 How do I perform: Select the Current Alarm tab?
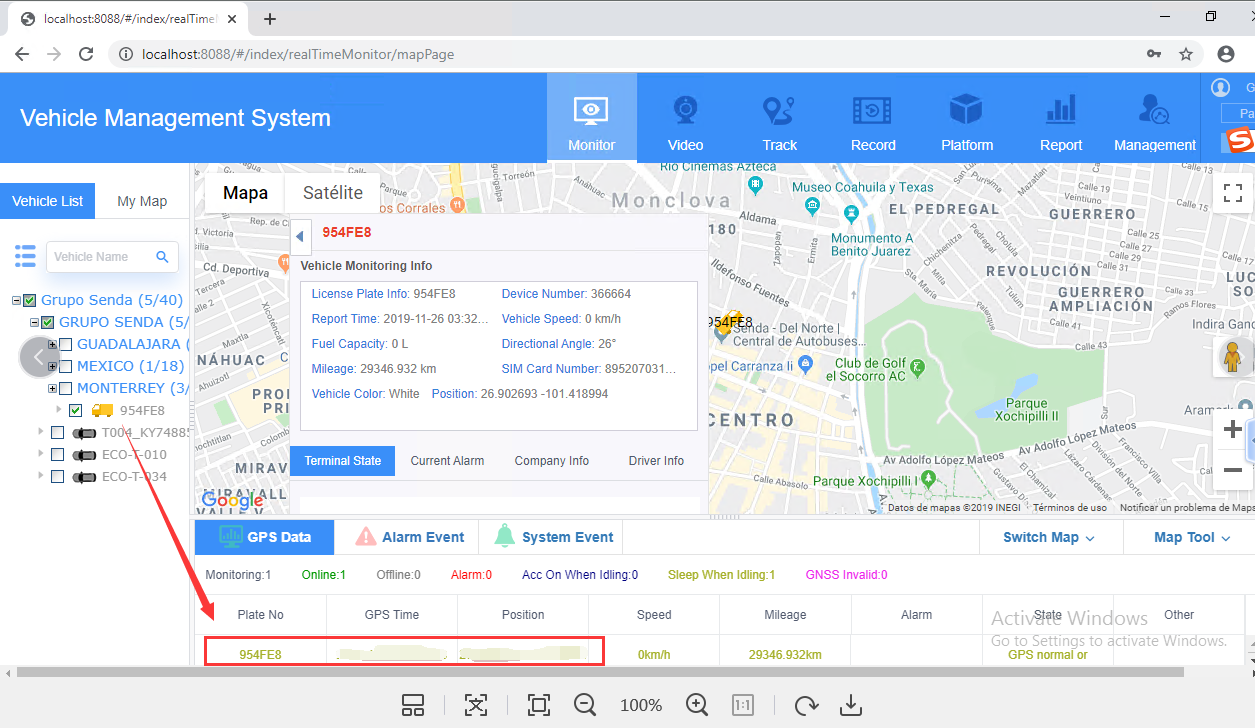tap(447, 461)
